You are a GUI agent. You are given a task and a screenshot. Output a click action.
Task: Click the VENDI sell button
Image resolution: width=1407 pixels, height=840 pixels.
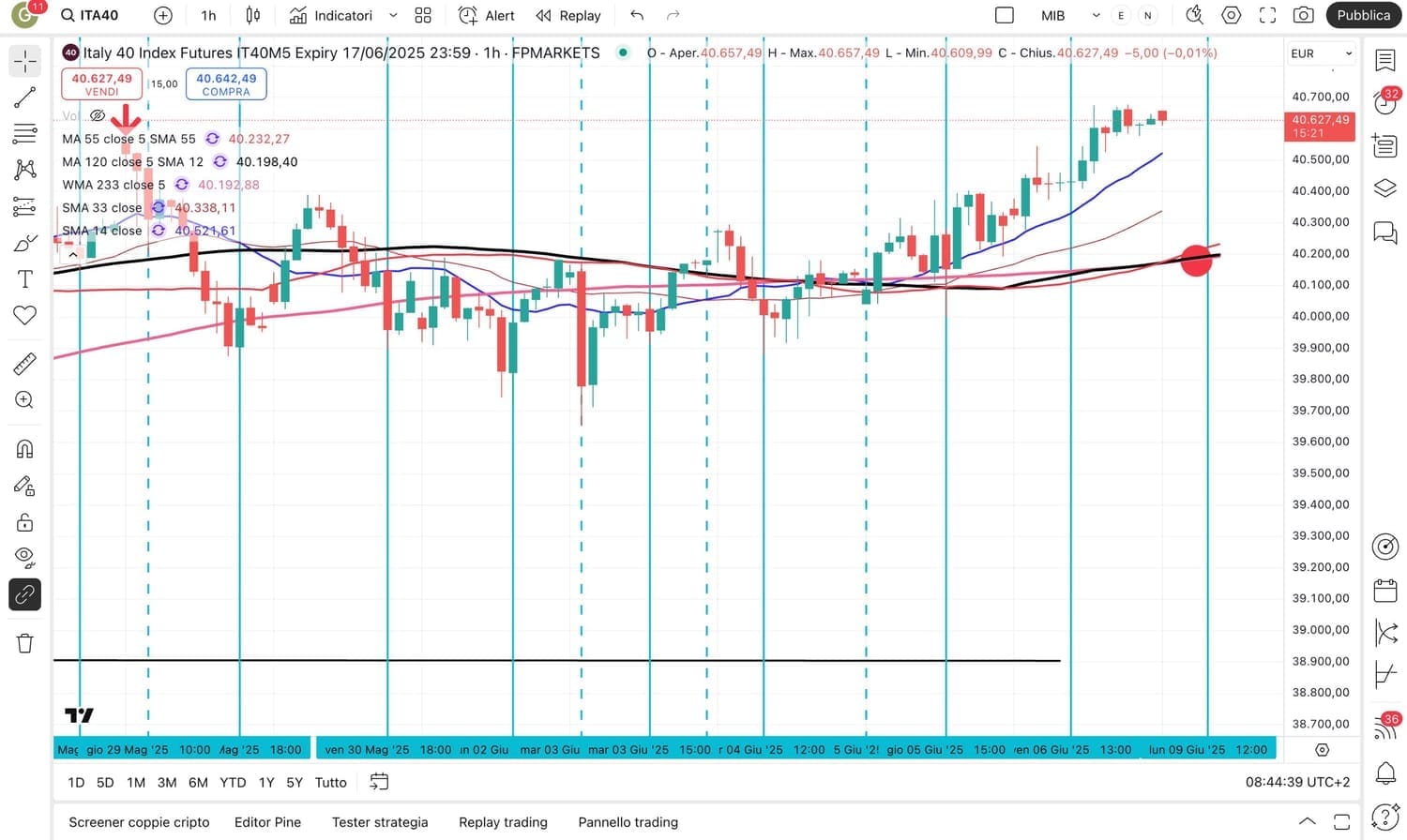[101, 83]
